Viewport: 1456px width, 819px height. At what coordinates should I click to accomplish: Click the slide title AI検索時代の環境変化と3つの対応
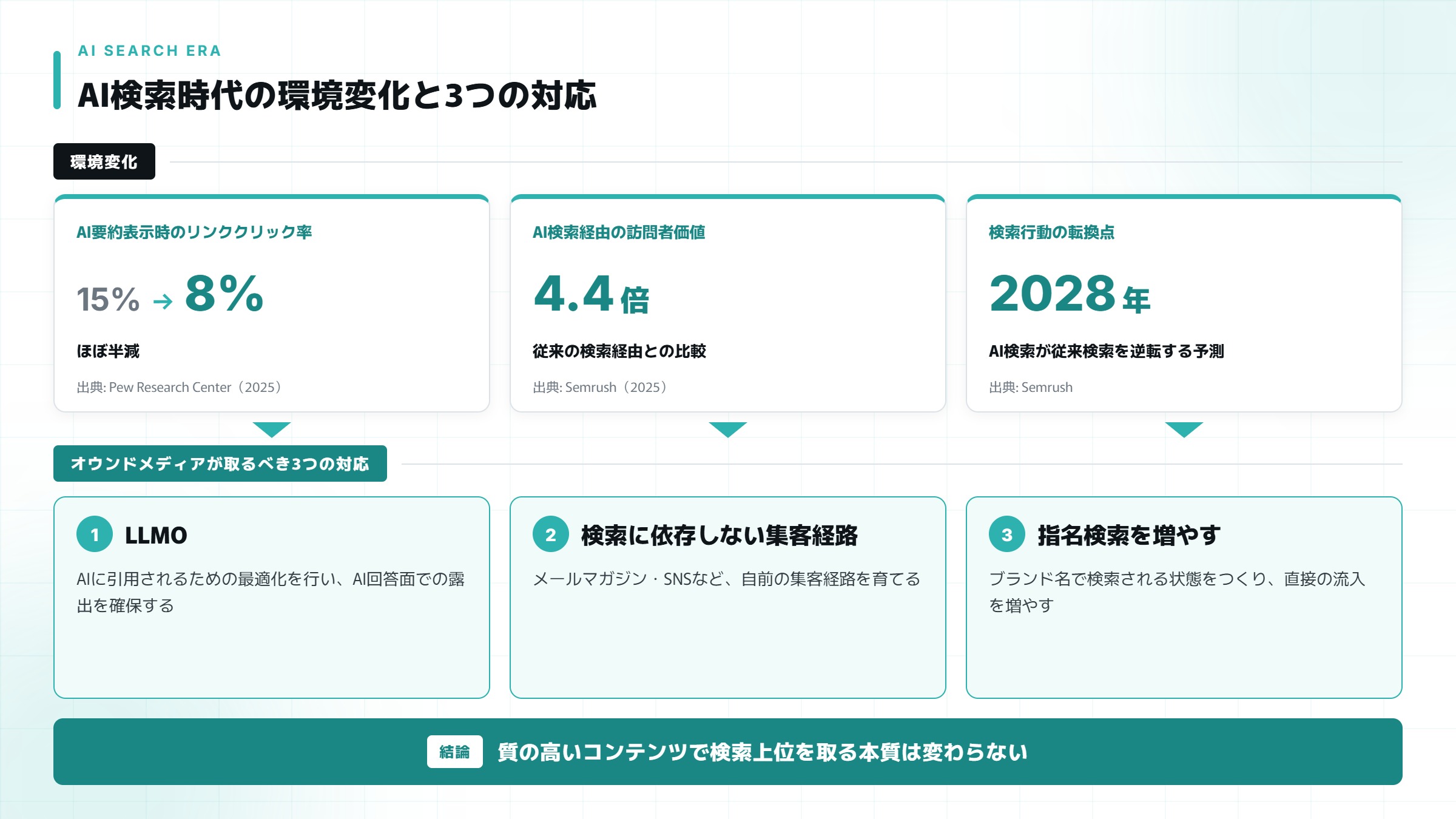337,95
